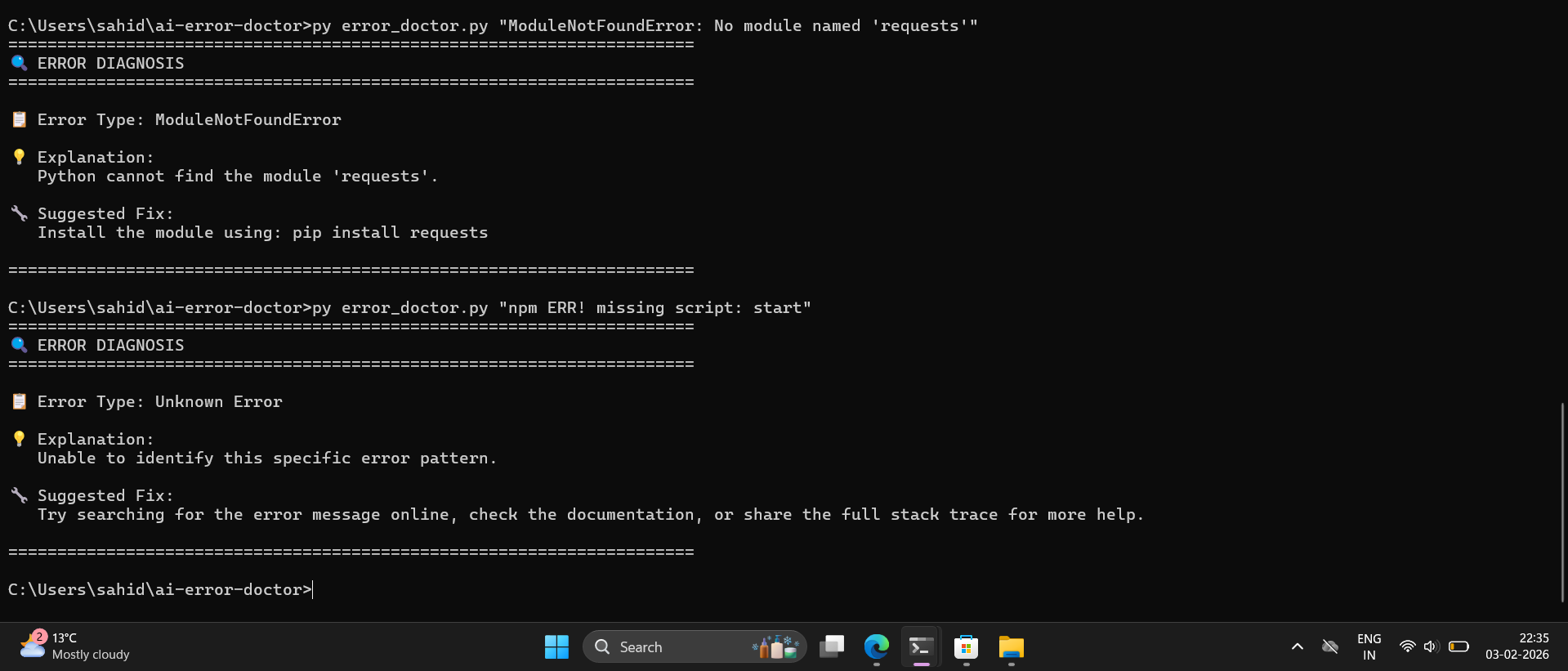1568x671 pixels.
Task: Click clipboard icon next to Unknown Error
Action: (19, 401)
